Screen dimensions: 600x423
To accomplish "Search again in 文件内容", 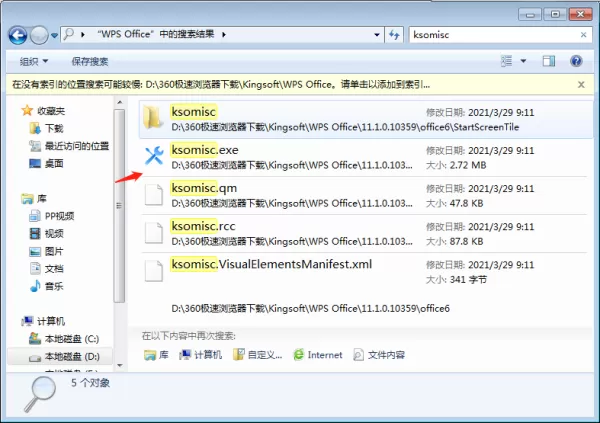I will coord(379,355).
